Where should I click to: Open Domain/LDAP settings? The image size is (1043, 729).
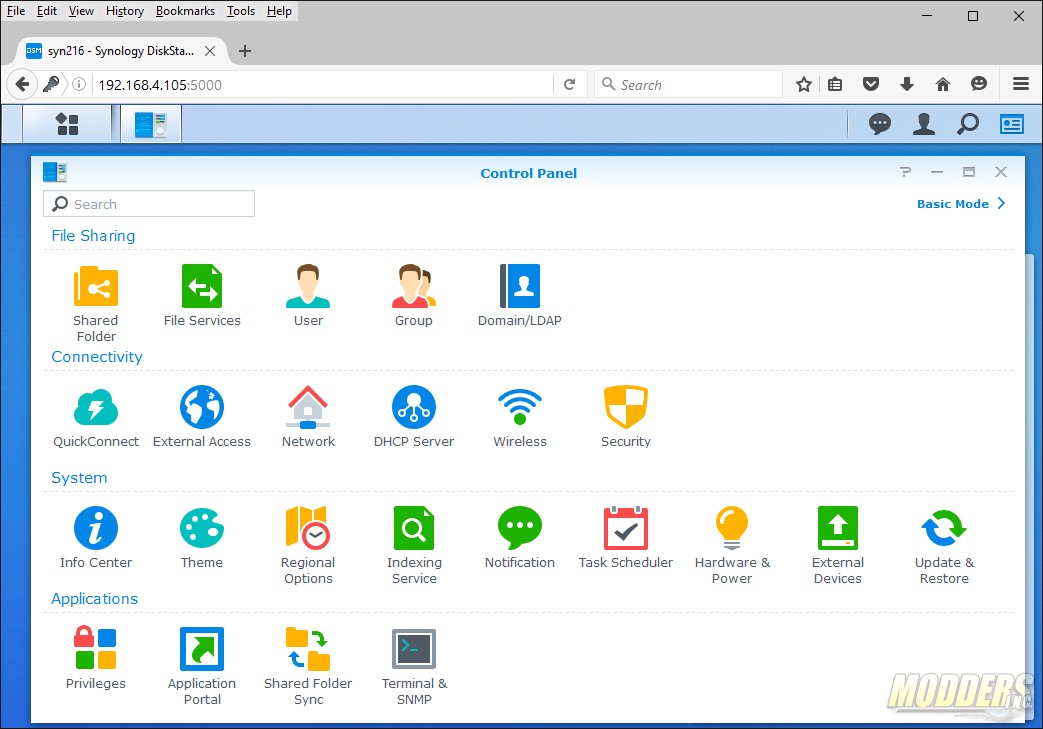tap(520, 296)
